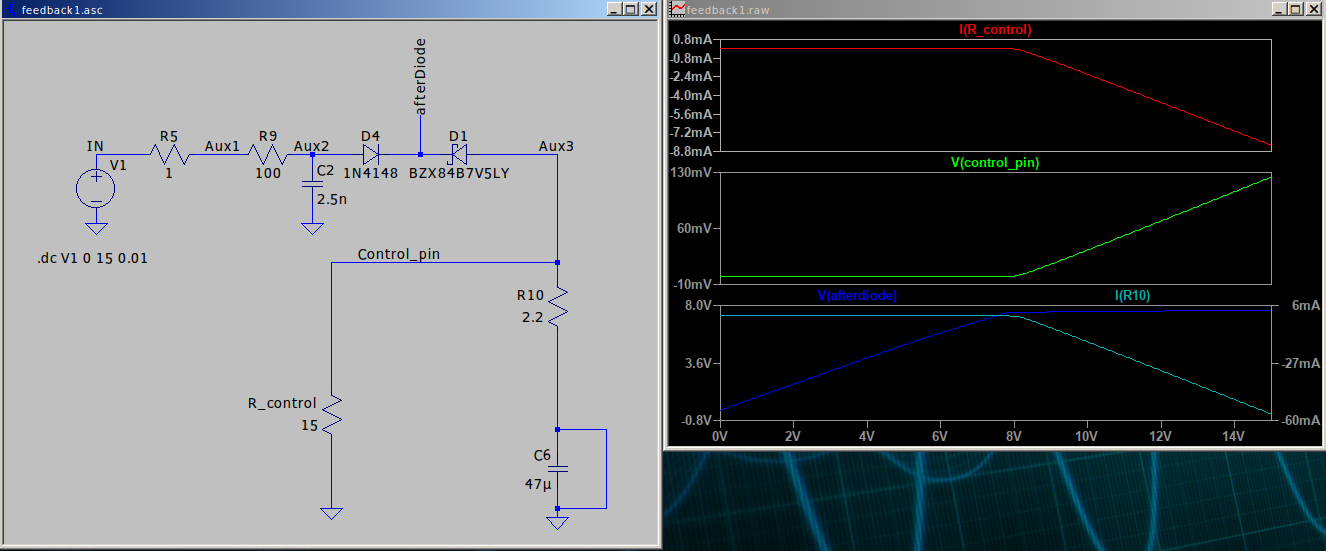This screenshot has width=1326, height=551.
Task: Select the R9 resistor symbol
Action: pos(267,155)
